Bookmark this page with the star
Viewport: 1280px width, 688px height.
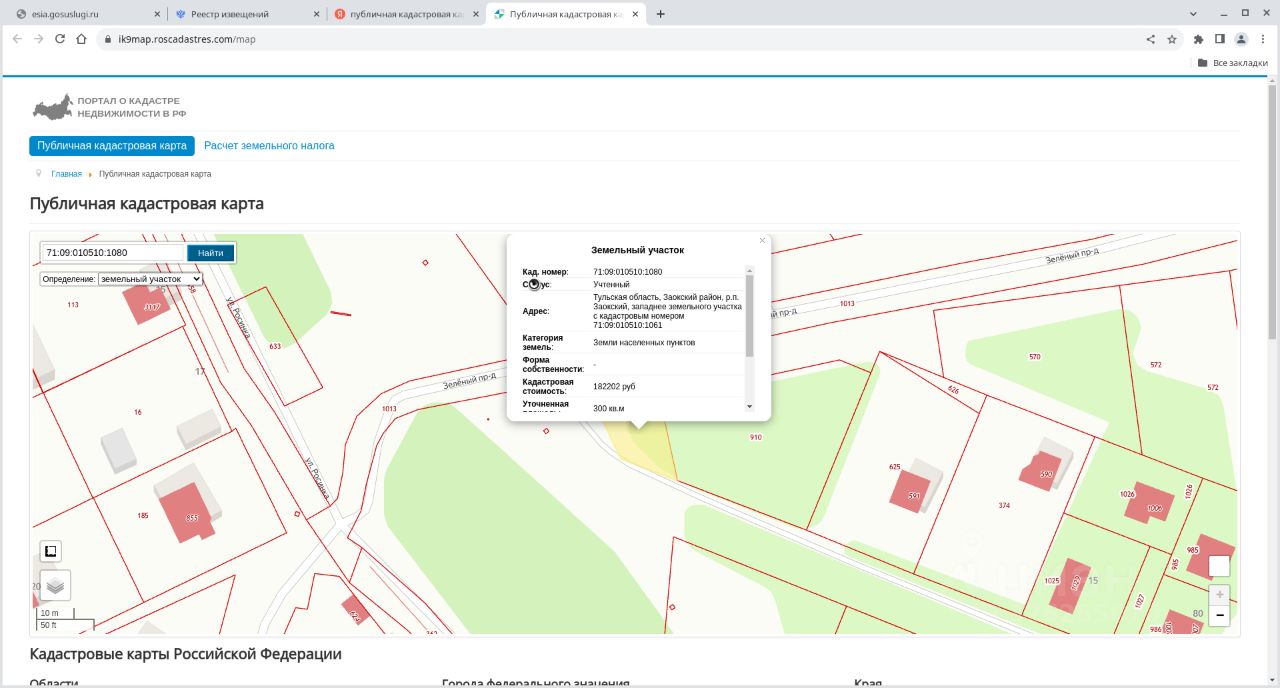[x=1172, y=39]
